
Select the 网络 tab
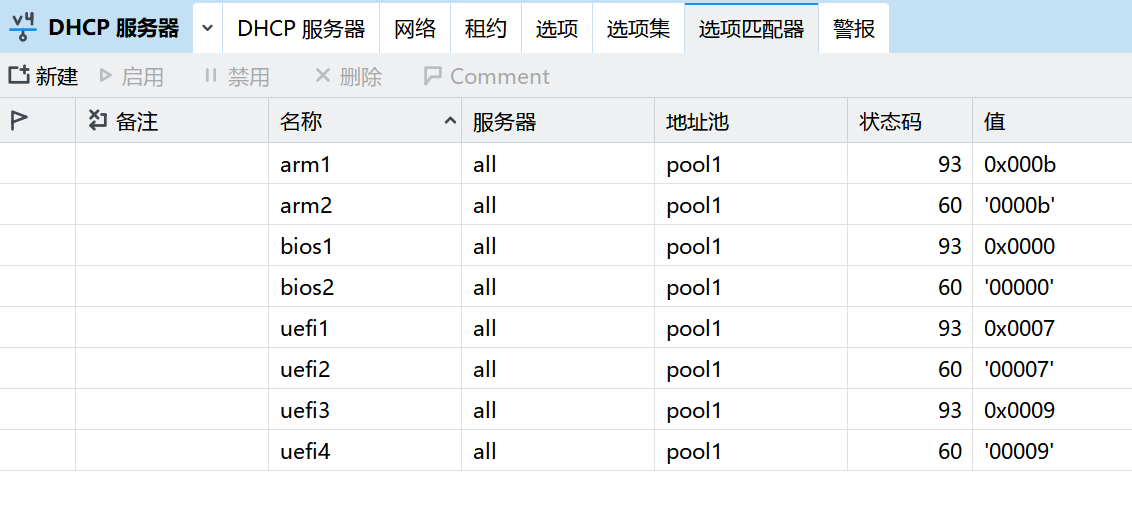(x=415, y=29)
